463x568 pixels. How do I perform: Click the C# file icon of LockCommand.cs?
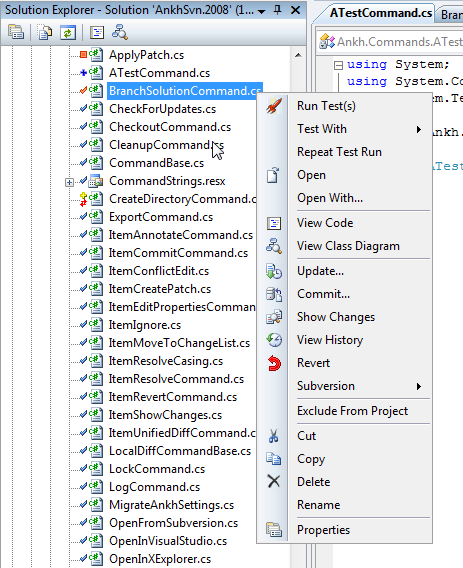click(96, 469)
